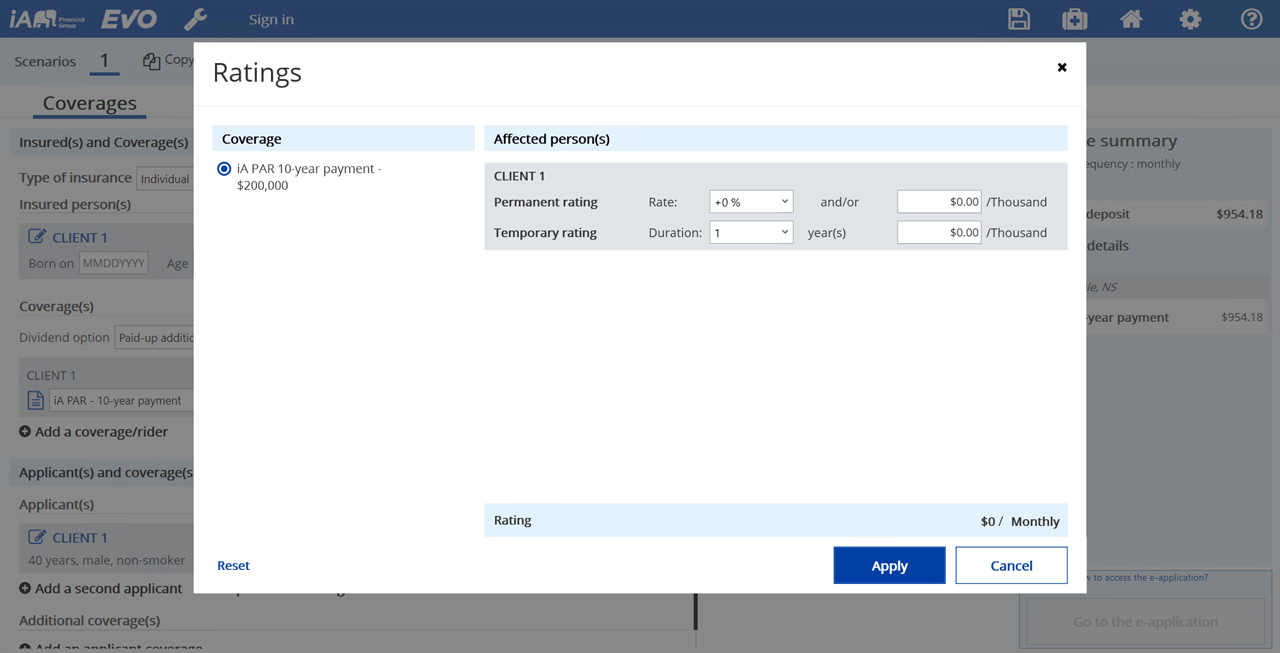Click permanent rating per Thousand amount field
The width and height of the screenshot is (1280, 653).
tap(938, 202)
